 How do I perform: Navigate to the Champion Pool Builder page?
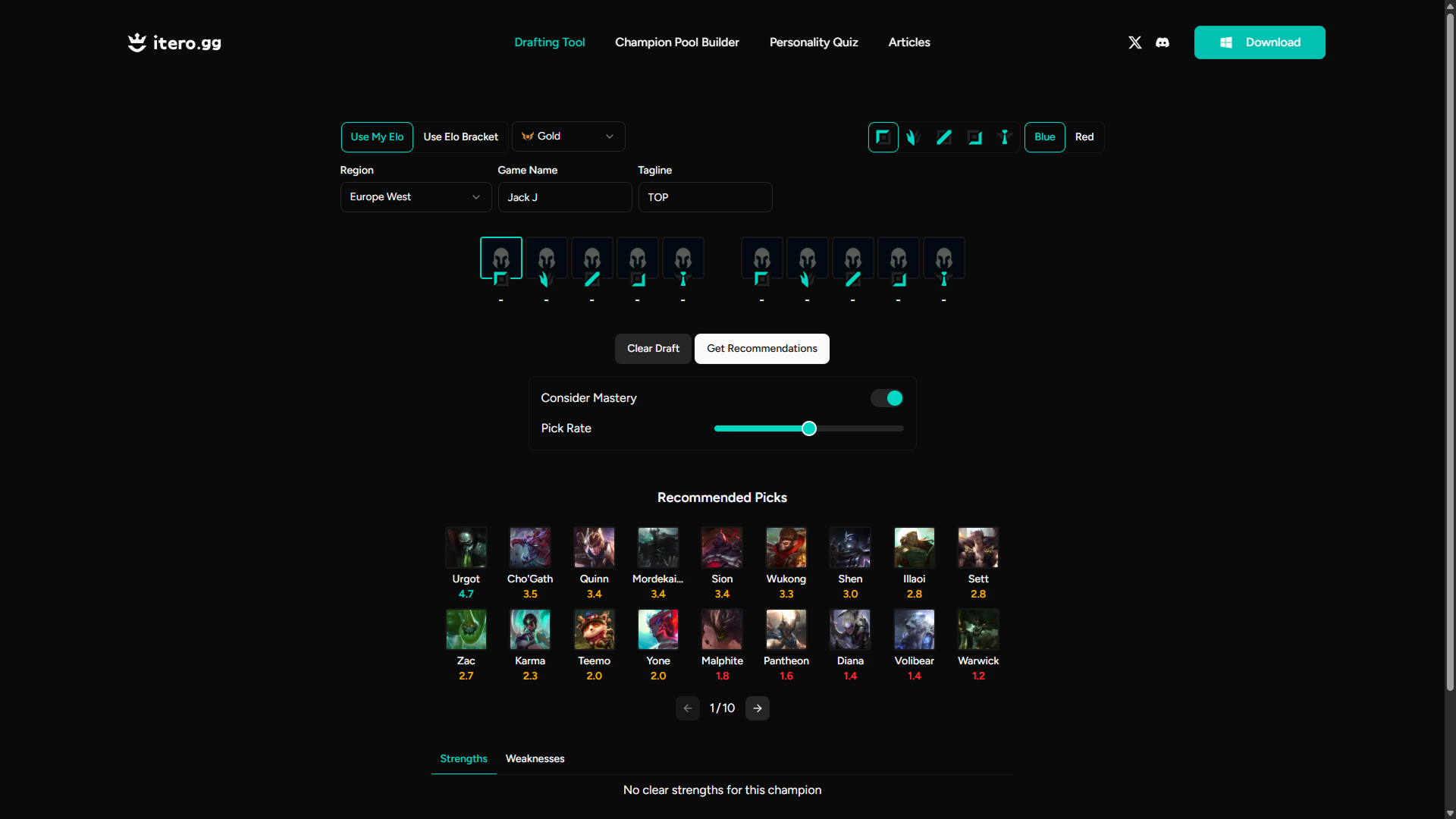(676, 42)
